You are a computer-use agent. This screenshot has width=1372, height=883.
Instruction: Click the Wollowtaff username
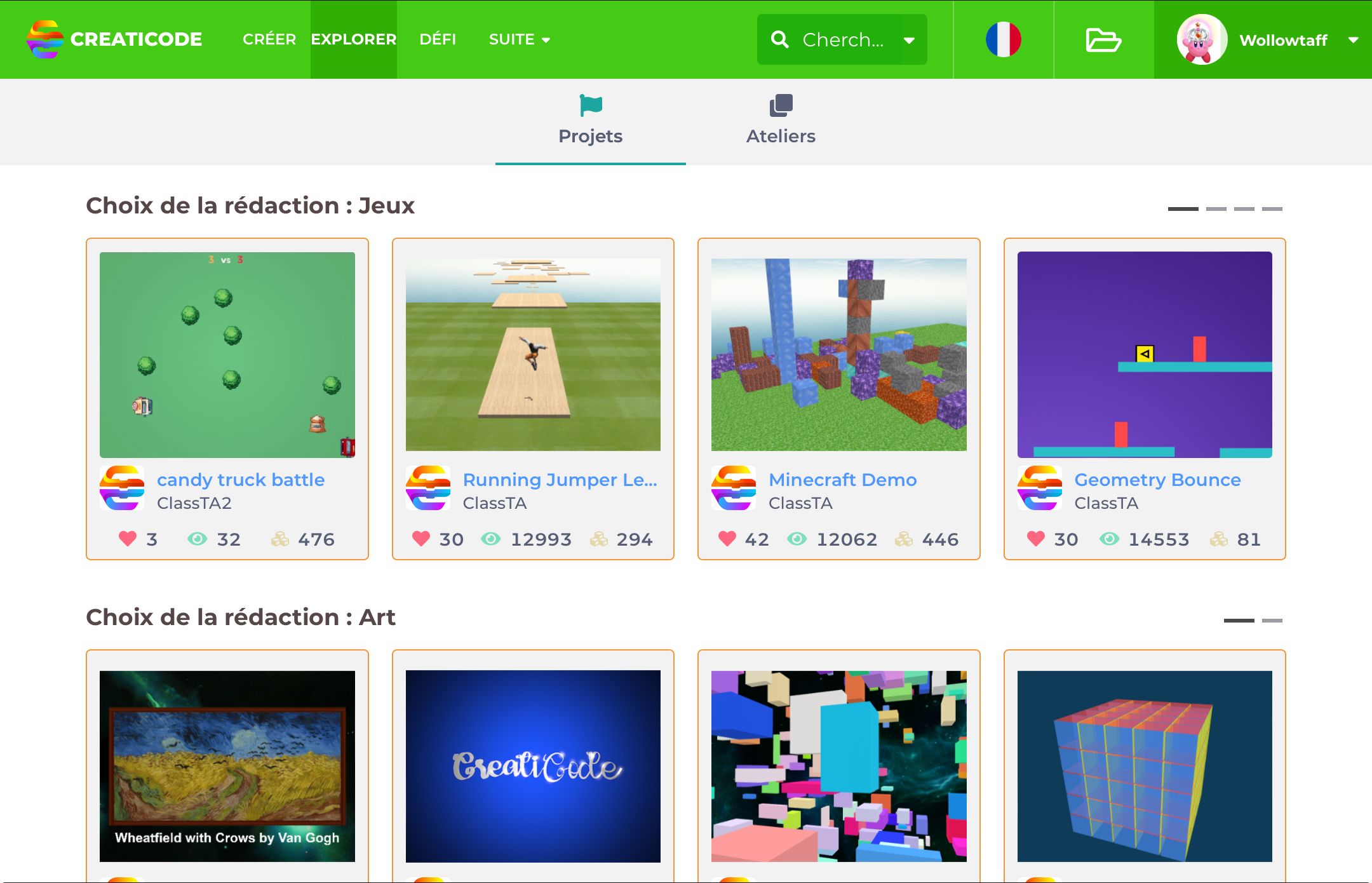coord(1283,40)
